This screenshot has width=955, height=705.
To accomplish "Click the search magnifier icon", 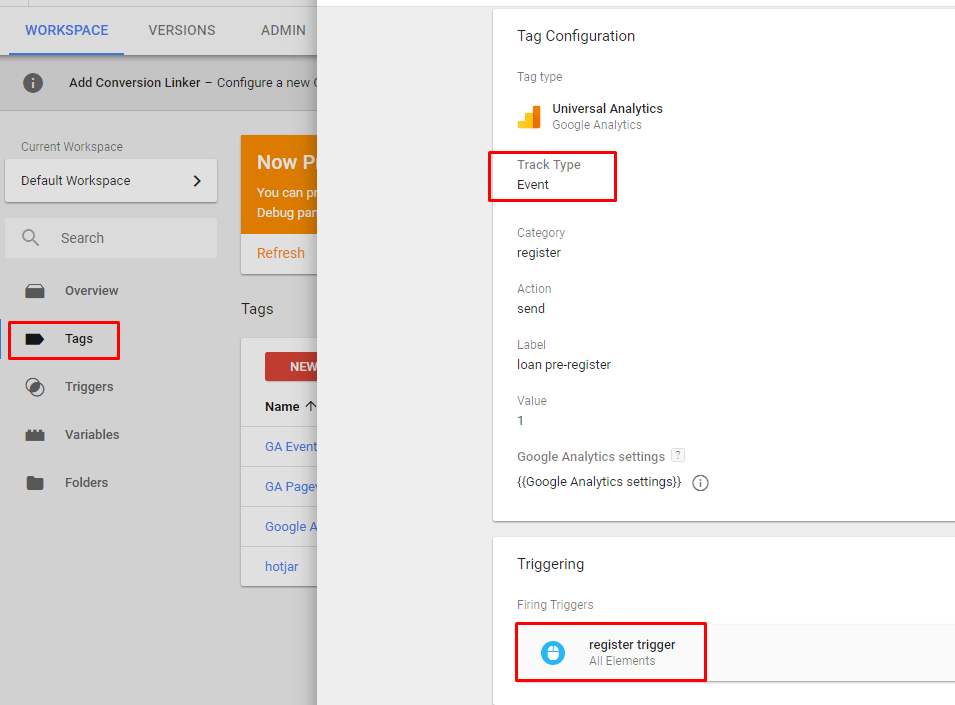I will coord(30,237).
